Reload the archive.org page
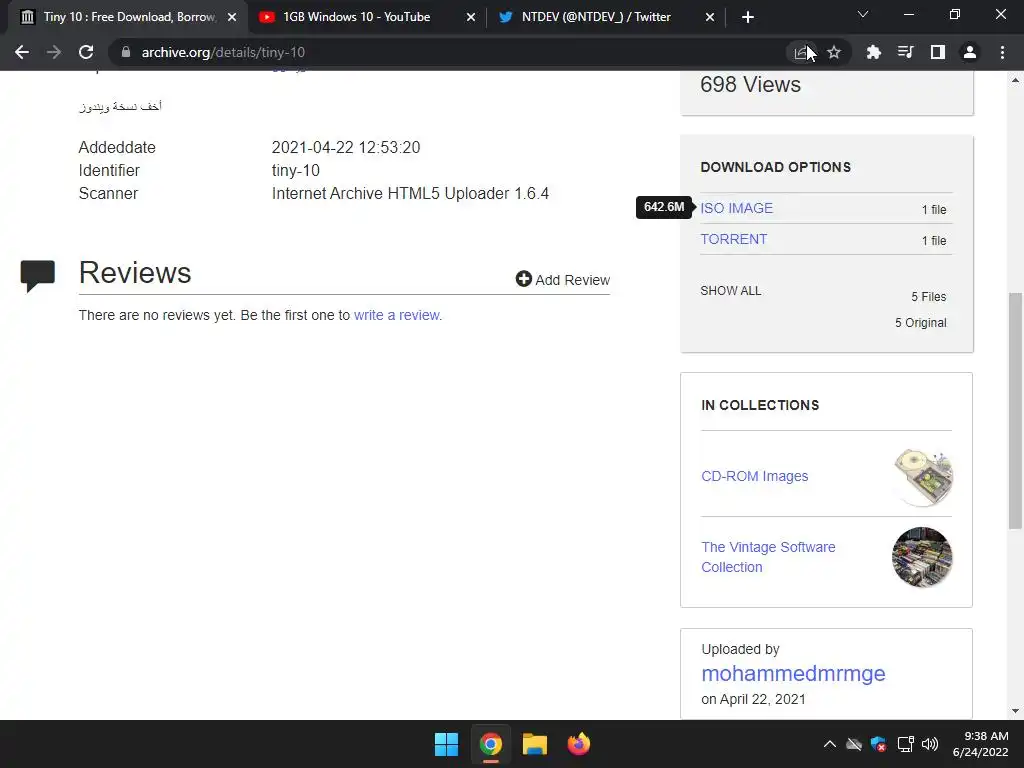 coord(86,52)
